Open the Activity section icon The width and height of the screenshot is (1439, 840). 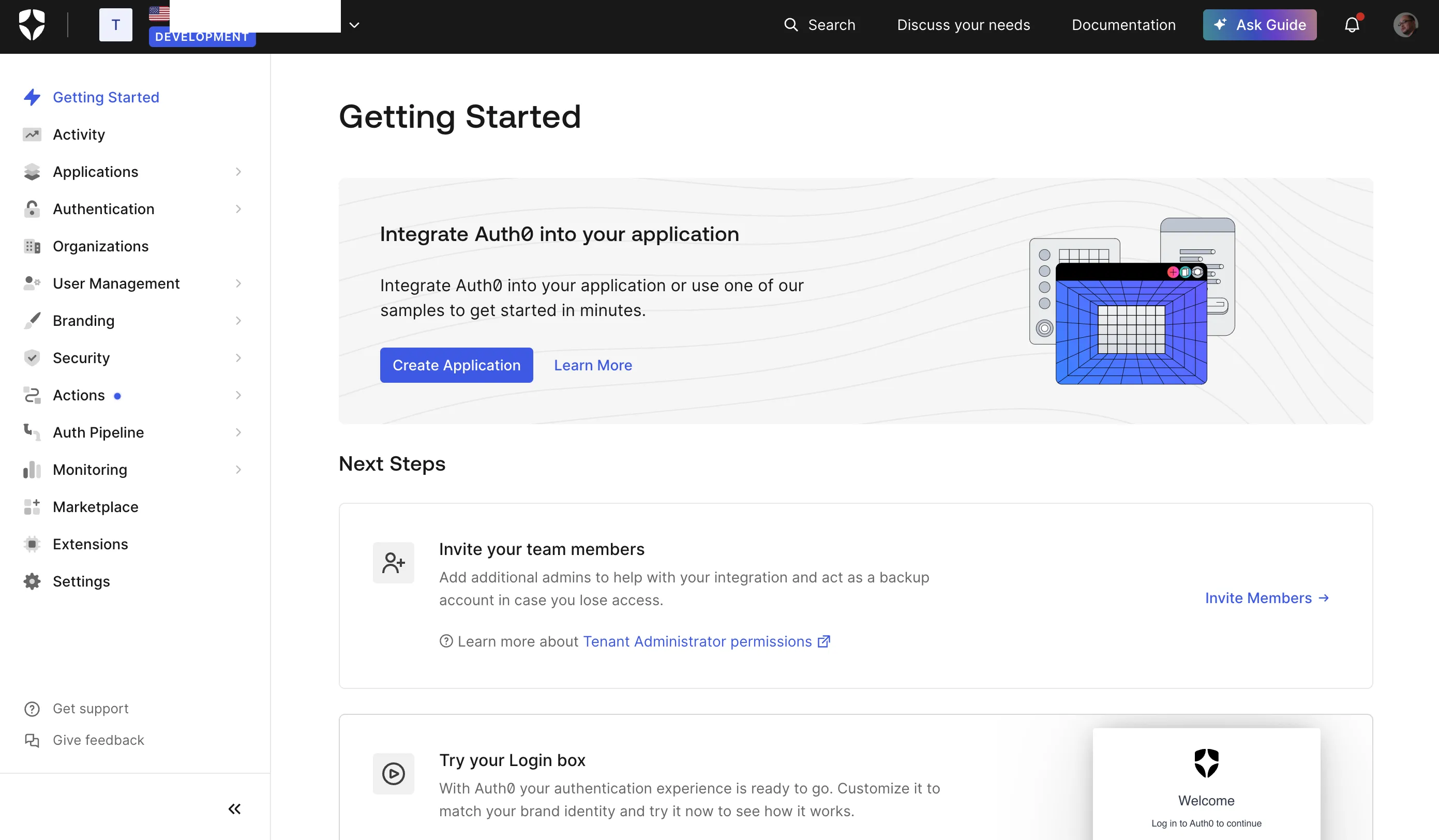pyautogui.click(x=32, y=133)
